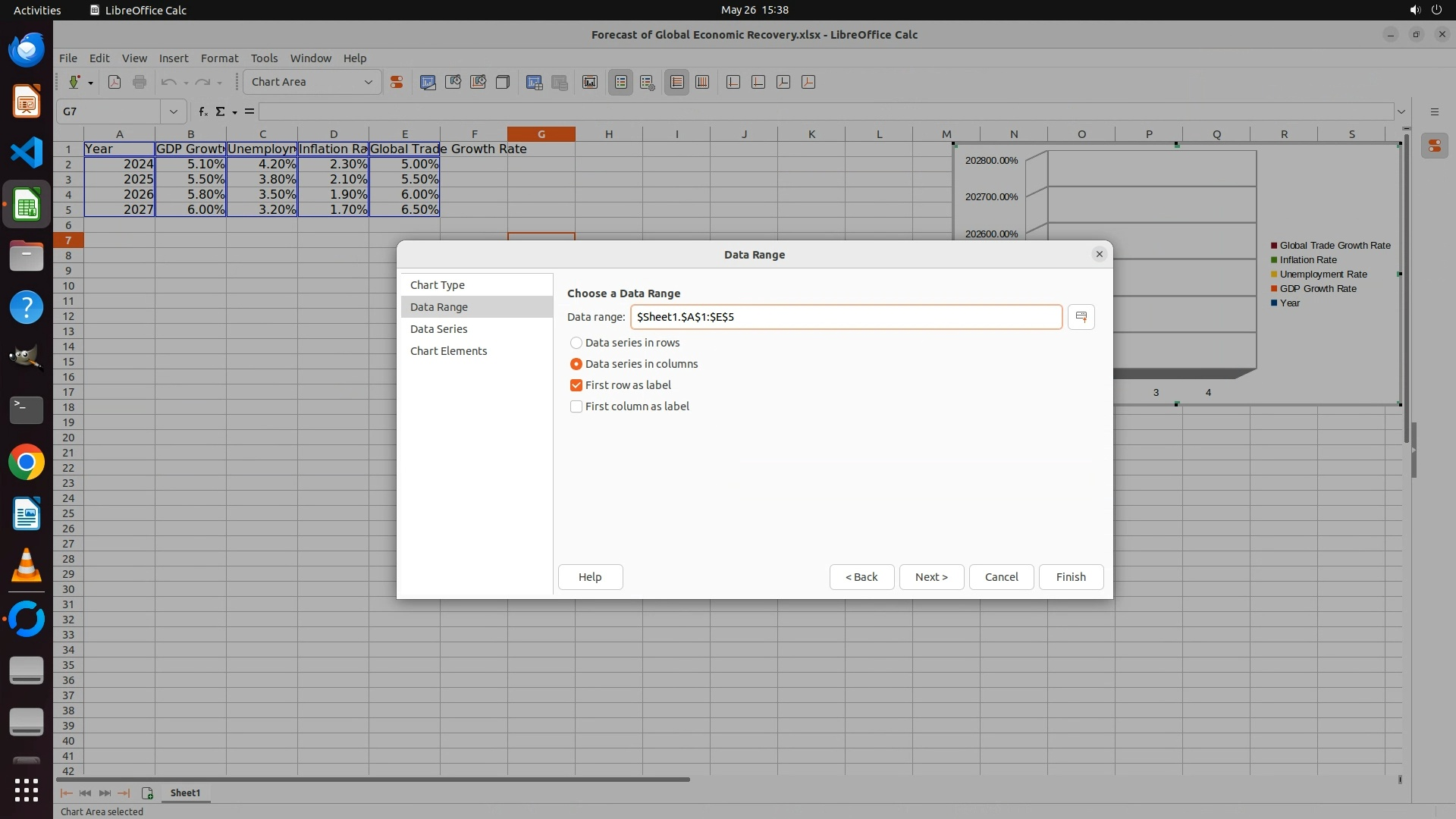Click the Chart Type toolbar icon
The height and width of the screenshot is (819, 1456).
tap(428, 82)
